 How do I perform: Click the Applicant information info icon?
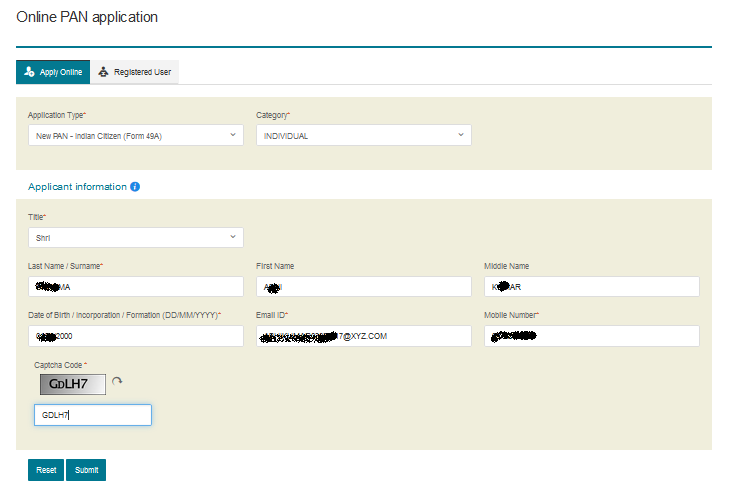point(135,187)
